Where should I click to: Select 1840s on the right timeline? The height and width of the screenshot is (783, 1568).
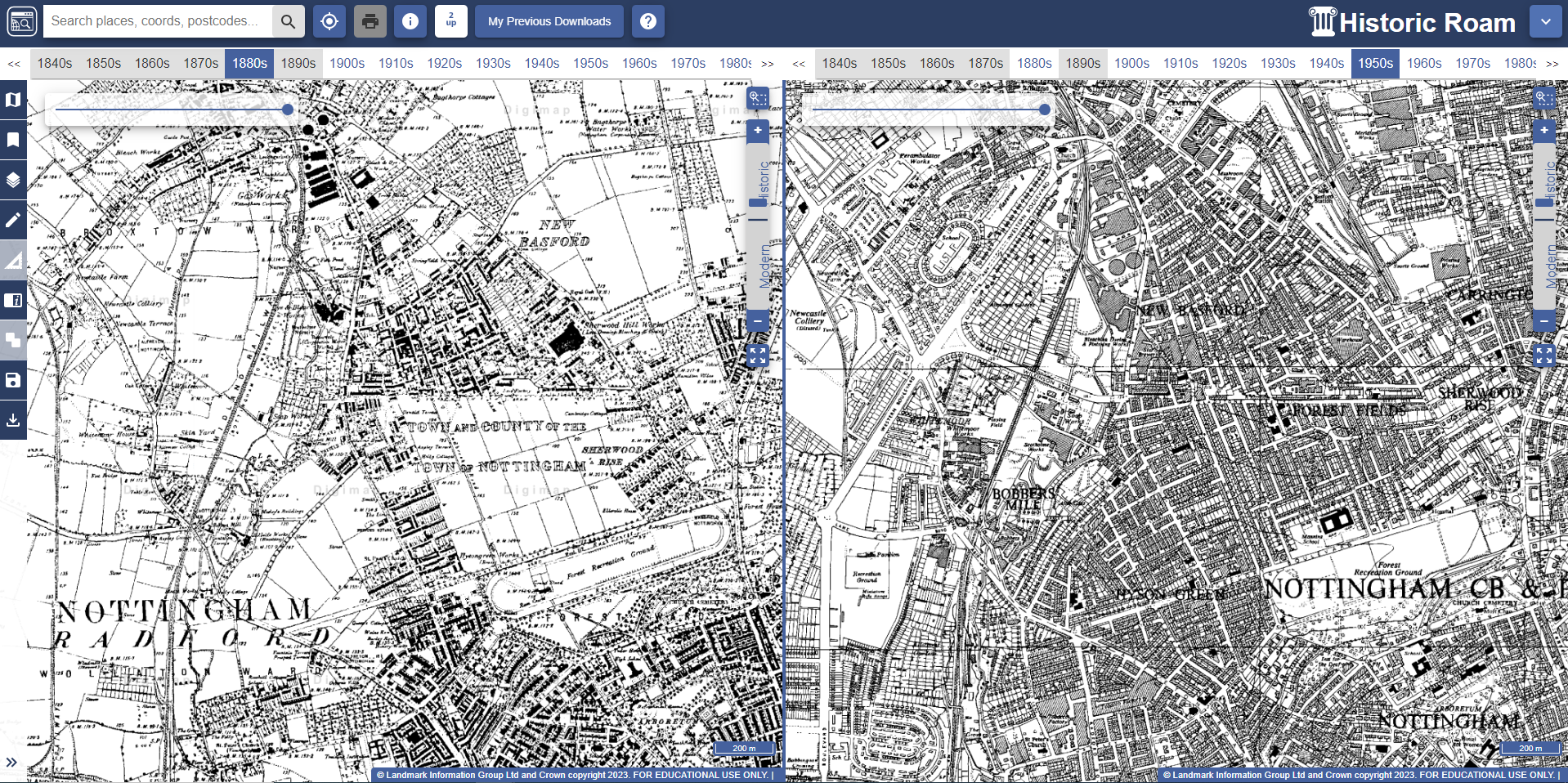840,63
